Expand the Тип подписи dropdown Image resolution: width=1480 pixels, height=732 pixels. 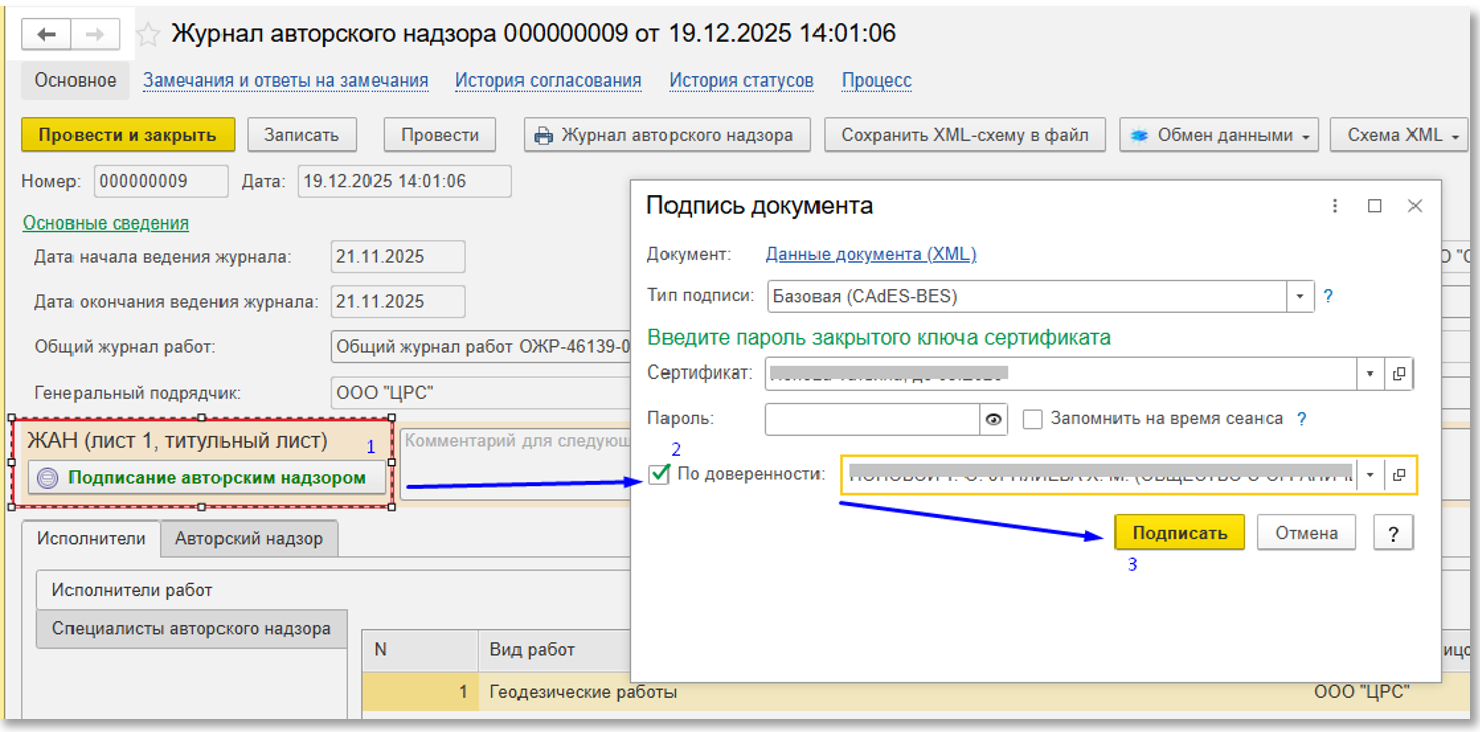(1299, 297)
